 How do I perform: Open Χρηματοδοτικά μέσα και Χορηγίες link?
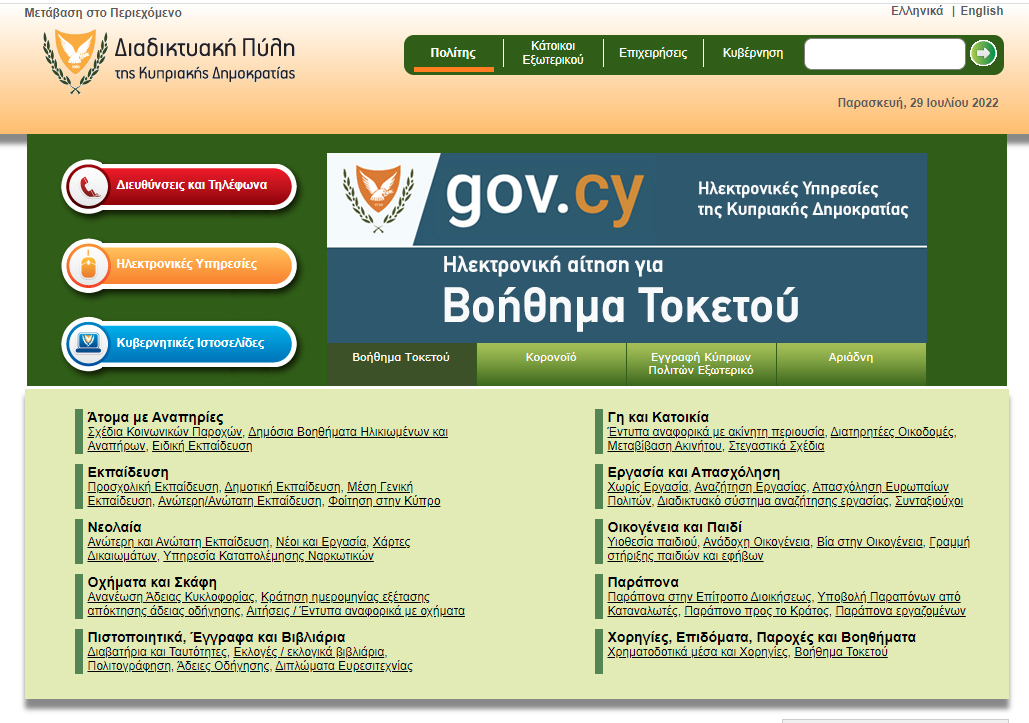[698, 652]
